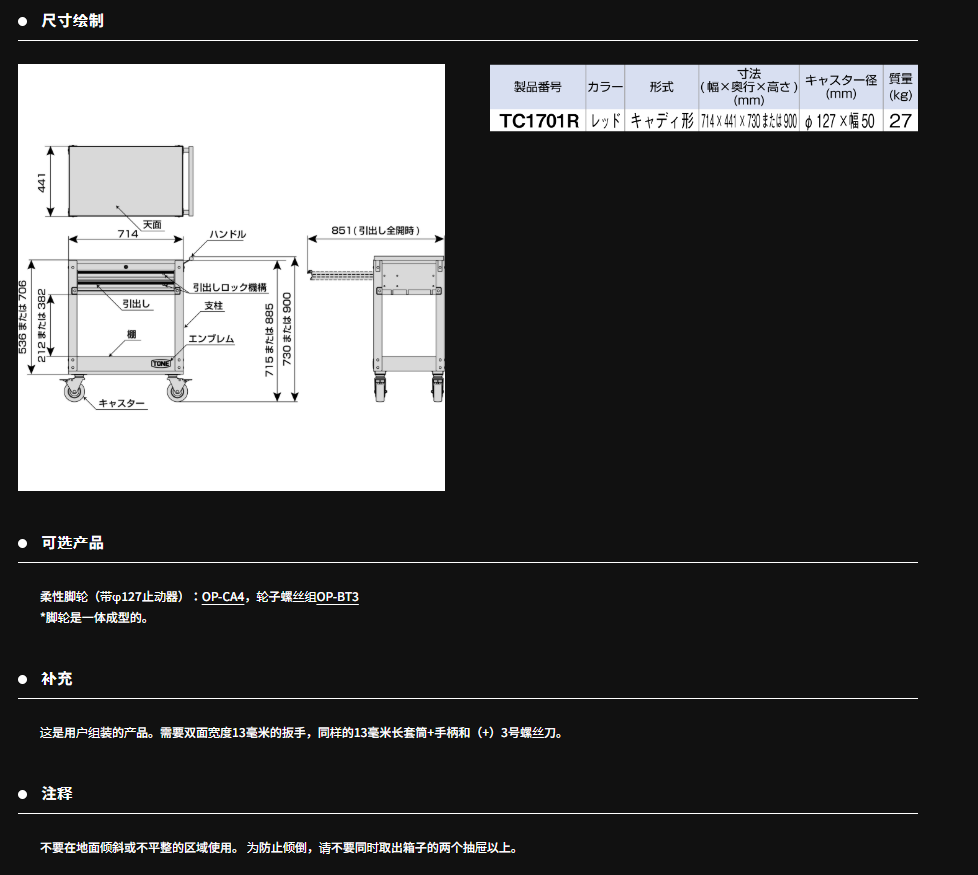Select the 尺寸绘制 section heading
The height and width of the screenshot is (875, 978).
(x=72, y=21)
